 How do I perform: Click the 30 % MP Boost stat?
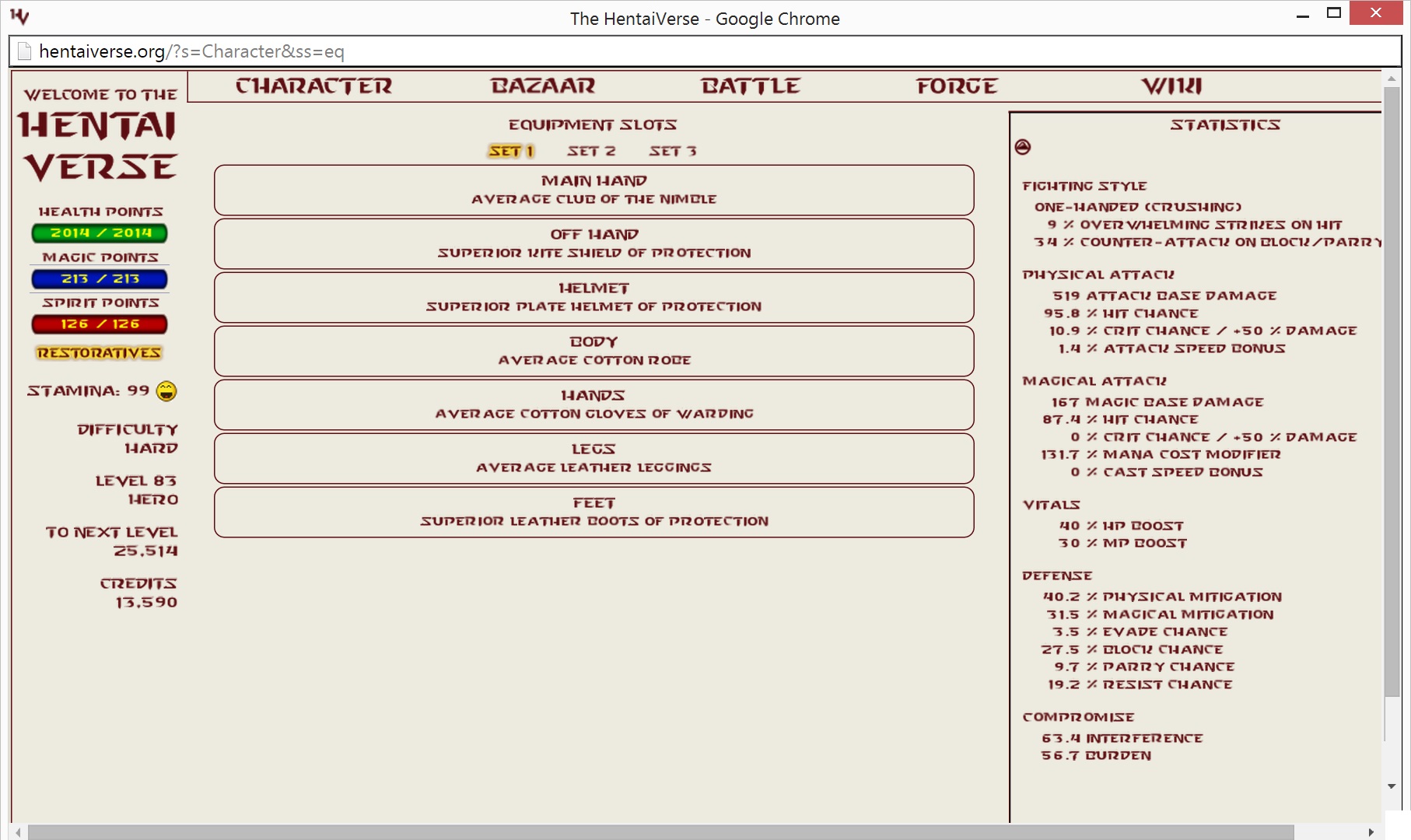tap(1122, 543)
